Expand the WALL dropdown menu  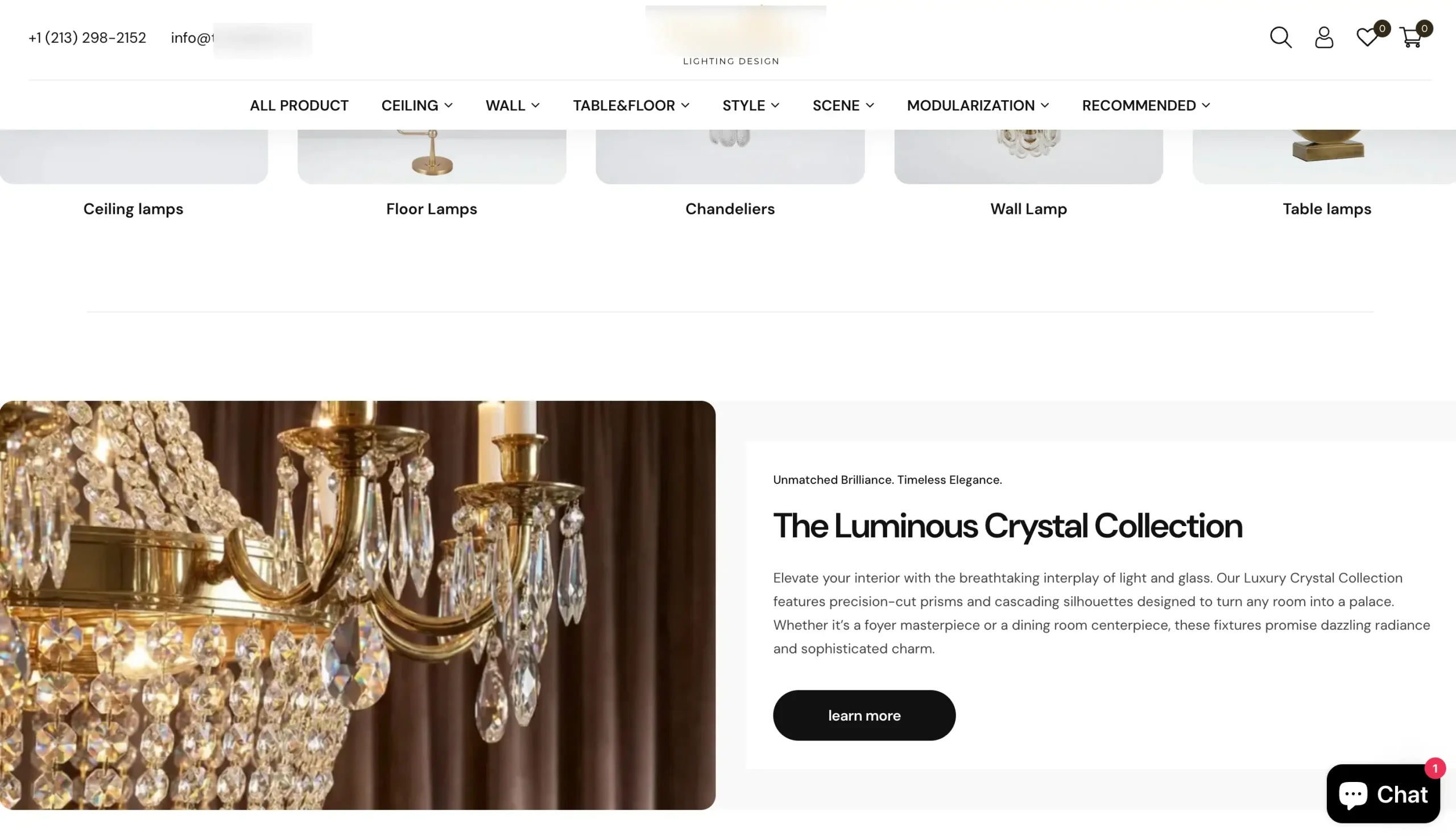(x=512, y=106)
